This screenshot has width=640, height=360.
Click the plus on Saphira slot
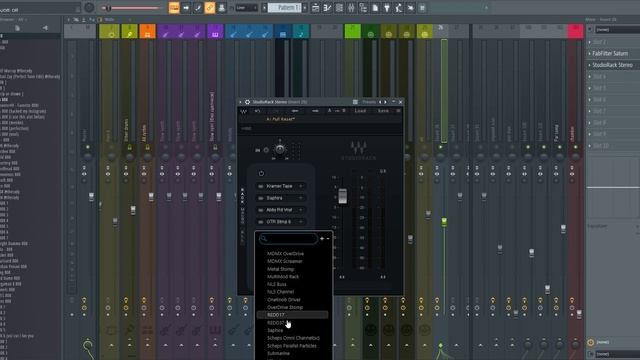click(x=301, y=198)
